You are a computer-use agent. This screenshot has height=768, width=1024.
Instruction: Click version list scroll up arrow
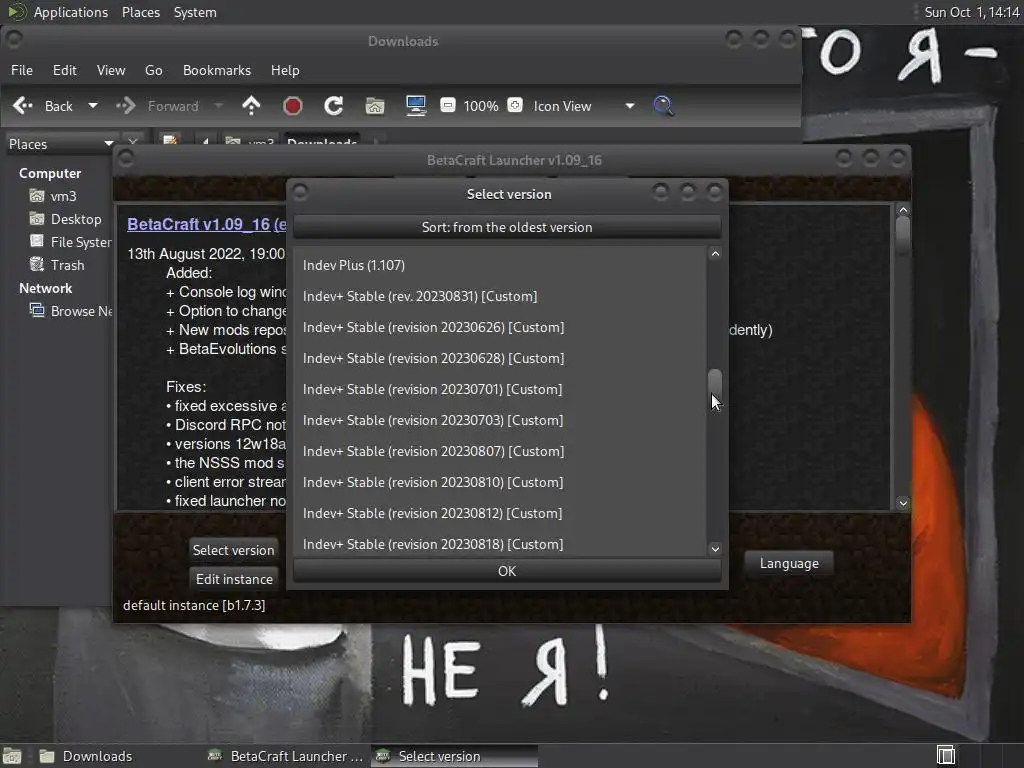[x=715, y=253]
